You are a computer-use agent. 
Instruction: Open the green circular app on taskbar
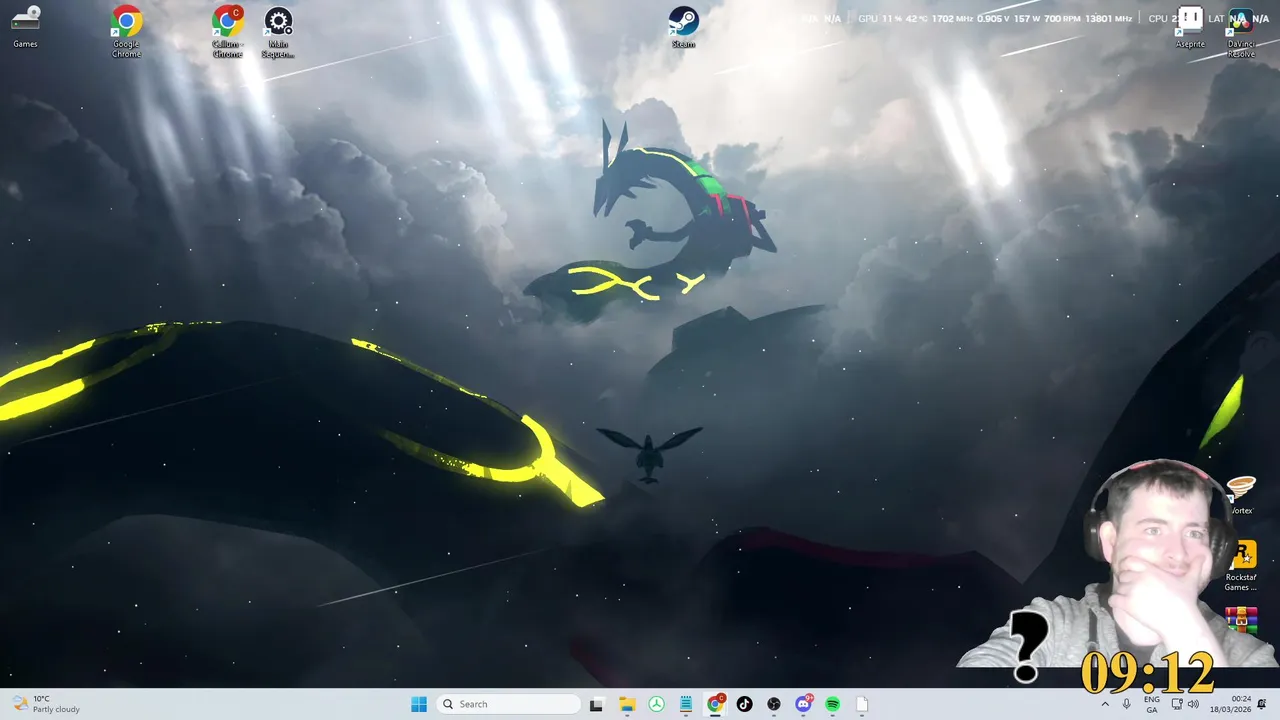pyautogui.click(x=656, y=704)
